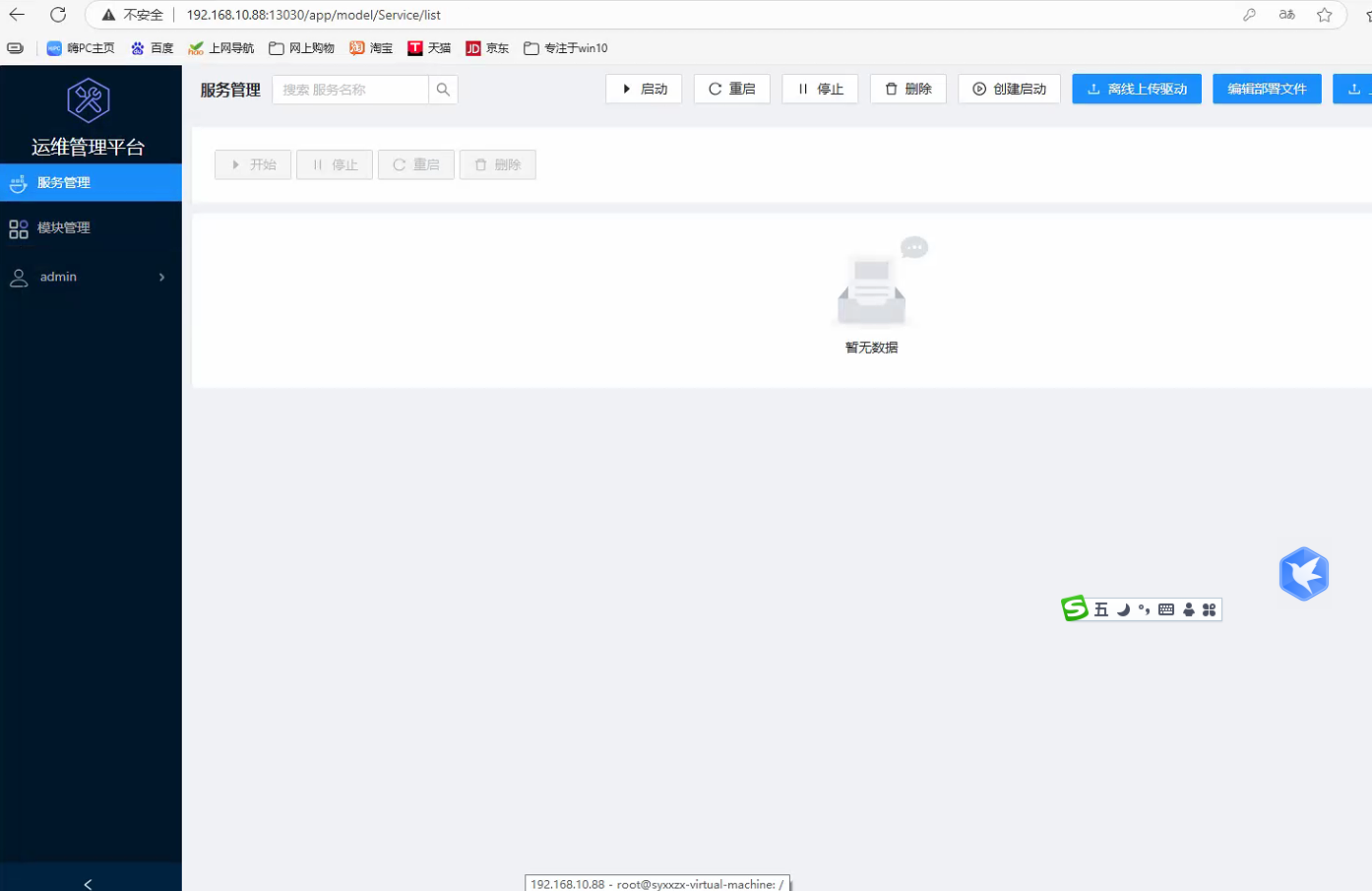Focus the 搜索 服务名称 search field

(x=350, y=90)
